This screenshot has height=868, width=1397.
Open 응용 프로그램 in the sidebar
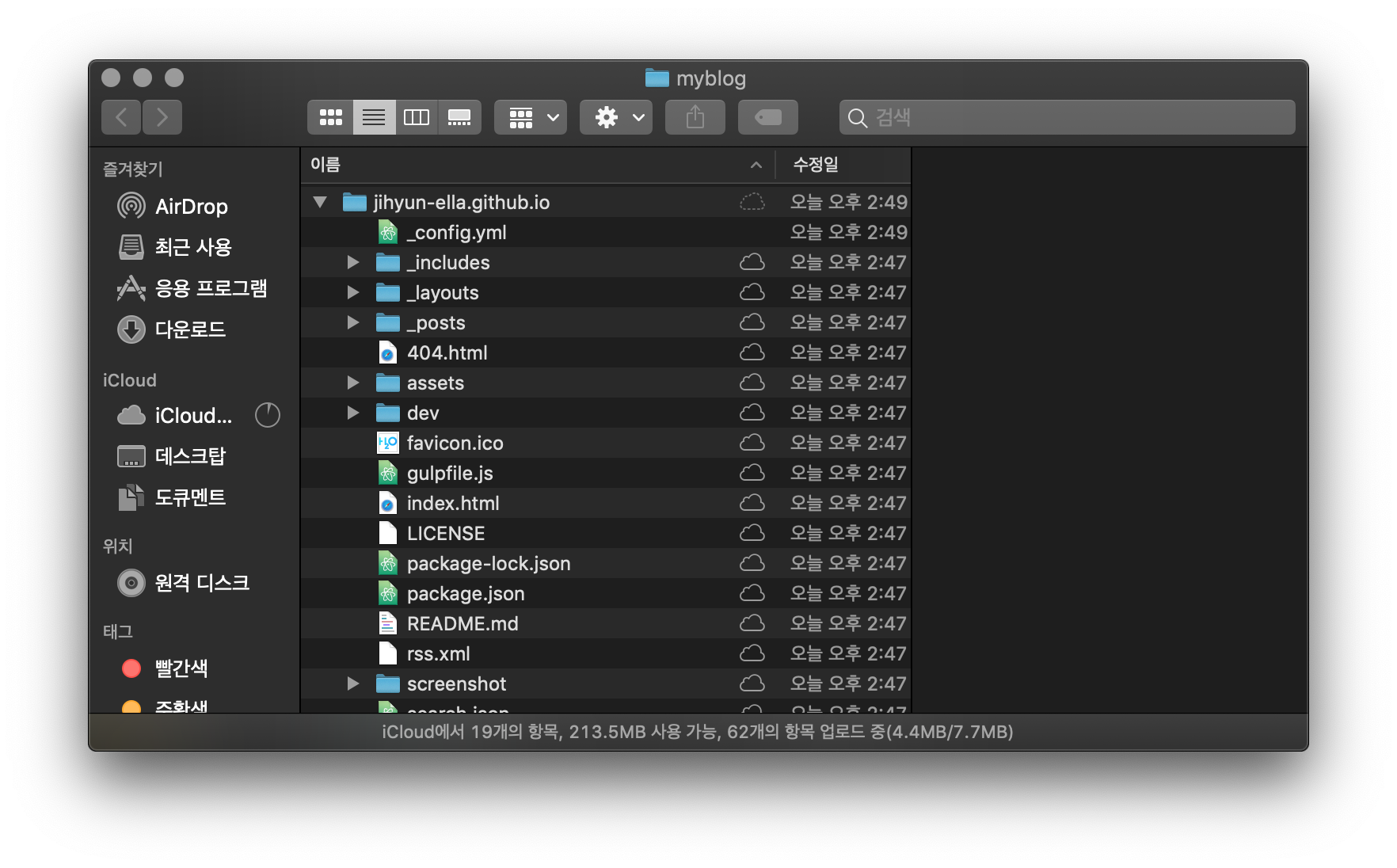[x=192, y=289]
